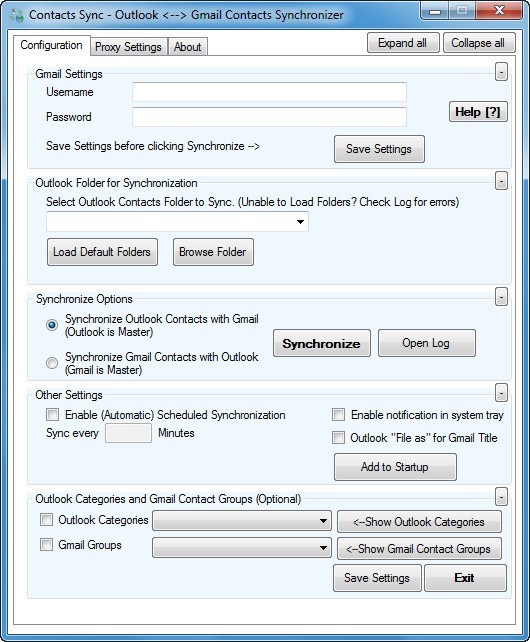The image size is (530, 642).
Task: Enable notification in system tray checkbox
Action: pyautogui.click(x=338, y=415)
